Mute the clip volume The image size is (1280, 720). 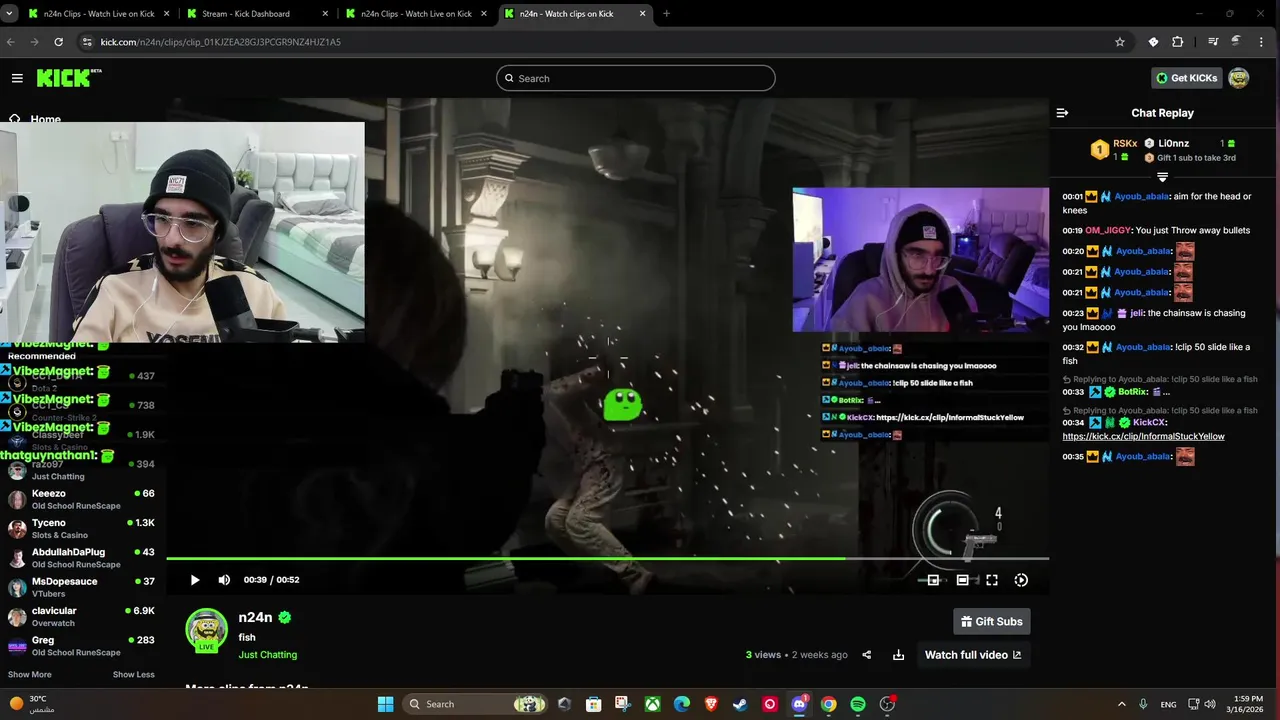coord(224,580)
